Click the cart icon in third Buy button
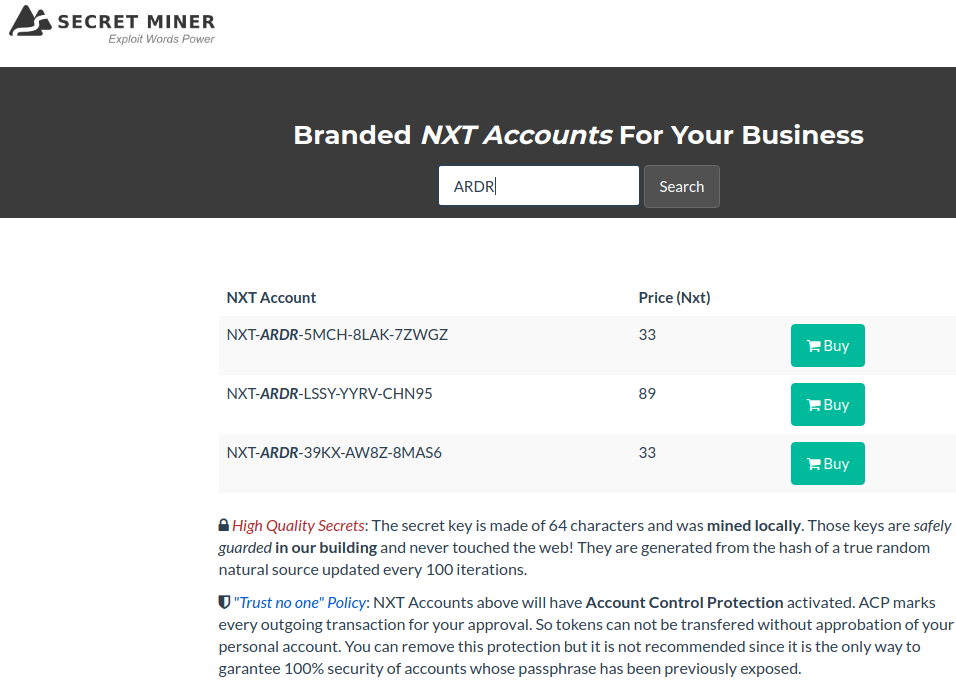This screenshot has height=683, width=956. [x=813, y=465]
